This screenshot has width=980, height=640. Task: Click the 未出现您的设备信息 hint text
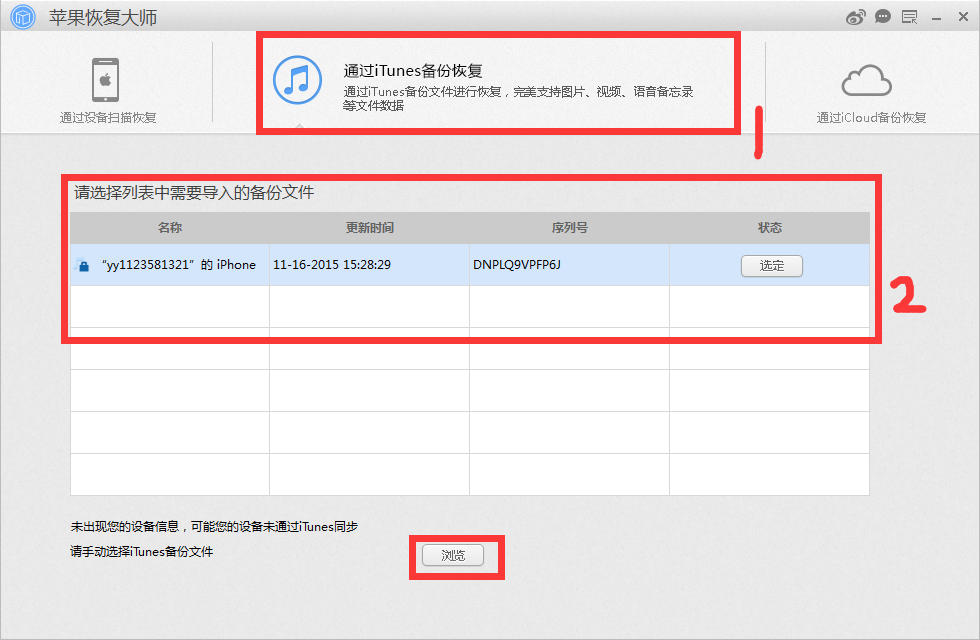tap(214, 527)
